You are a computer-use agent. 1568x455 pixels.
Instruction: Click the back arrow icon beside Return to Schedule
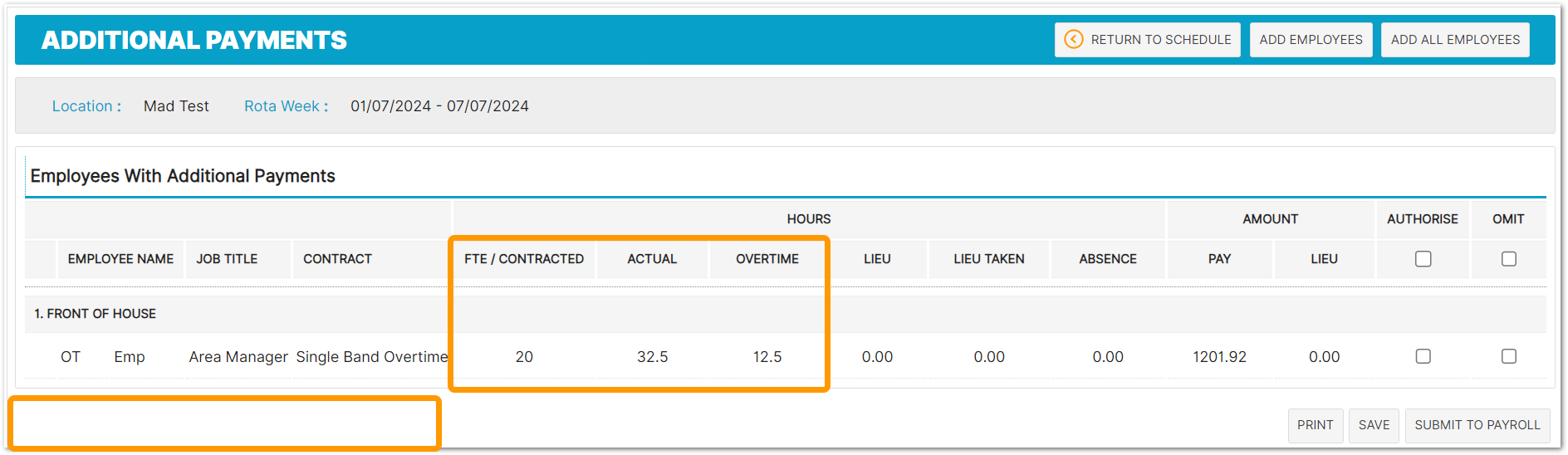click(1073, 40)
